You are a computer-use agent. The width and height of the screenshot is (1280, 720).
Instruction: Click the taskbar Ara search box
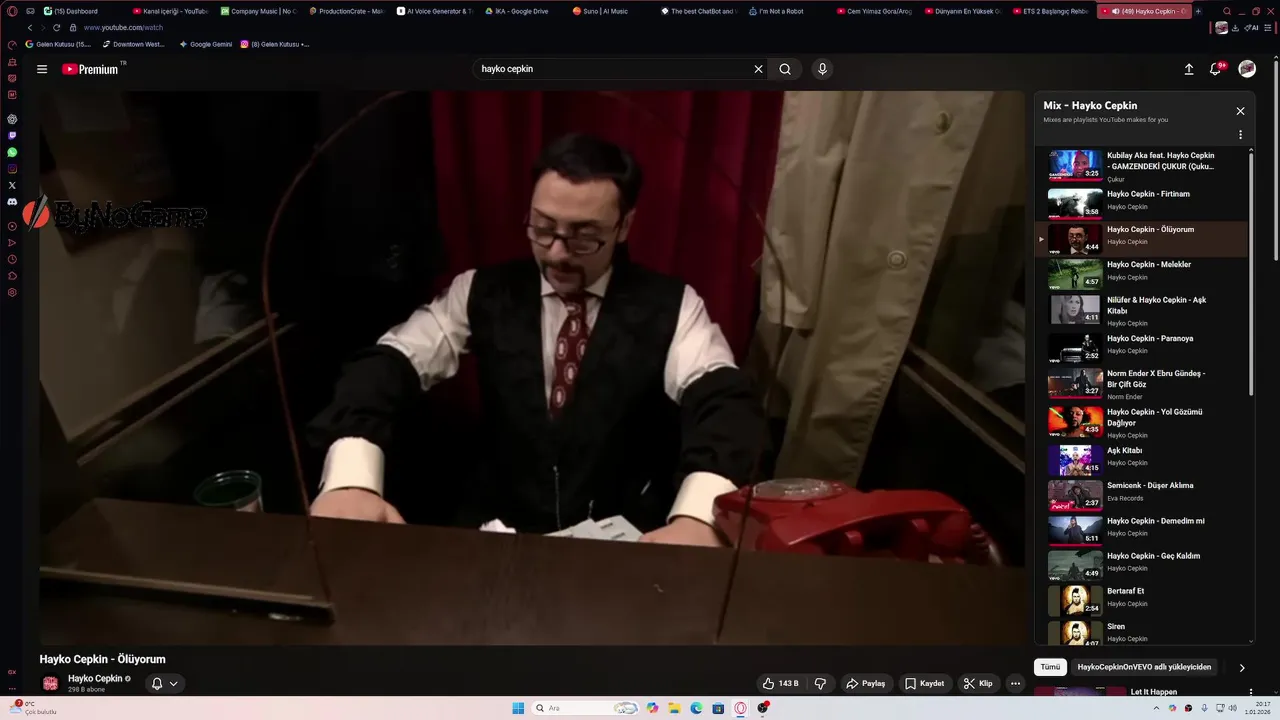586,708
